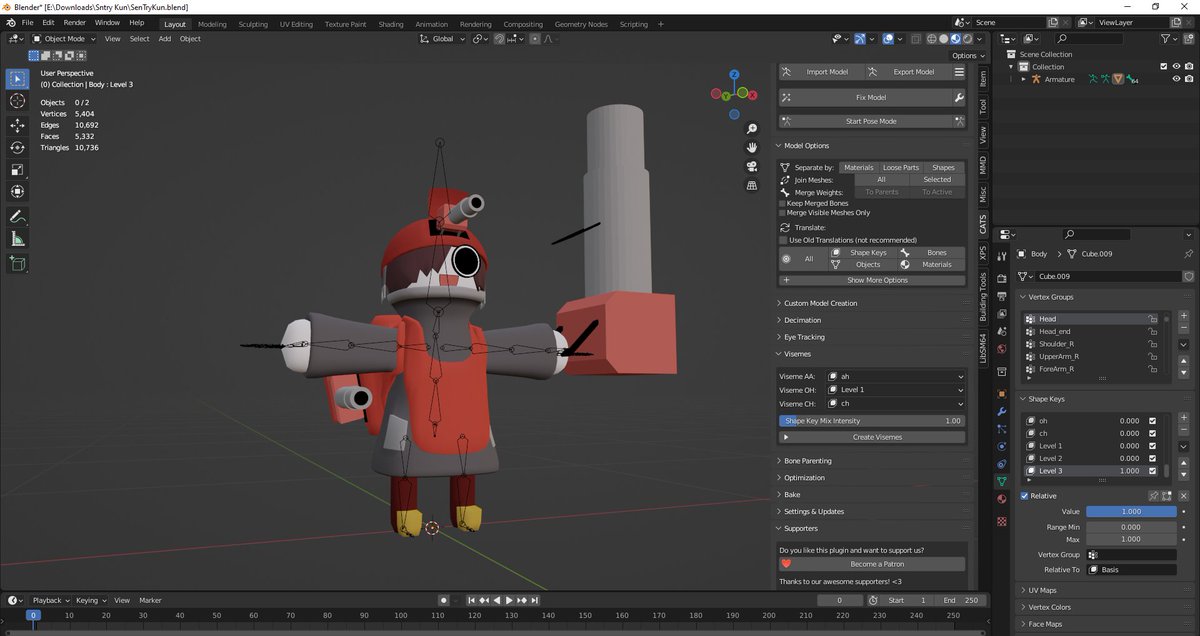1200x636 pixels.
Task: Open Viseme AA dropdown
Action: pyautogui.click(x=896, y=376)
